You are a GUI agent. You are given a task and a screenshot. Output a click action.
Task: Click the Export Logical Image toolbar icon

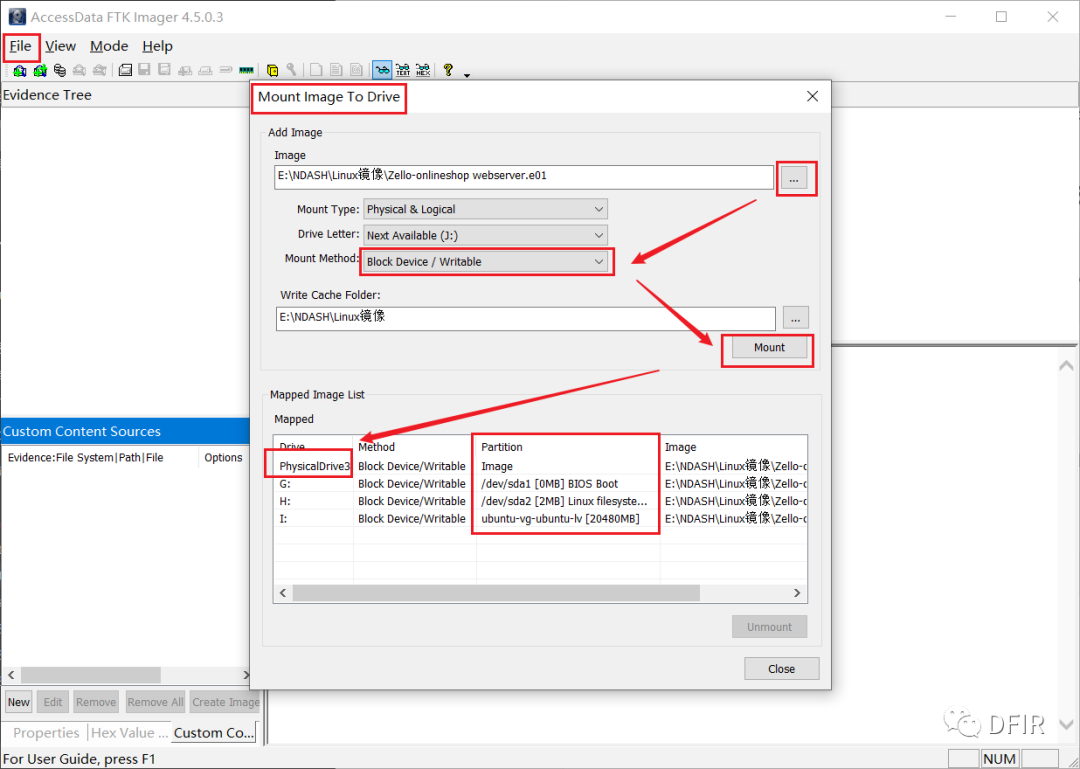pos(165,70)
